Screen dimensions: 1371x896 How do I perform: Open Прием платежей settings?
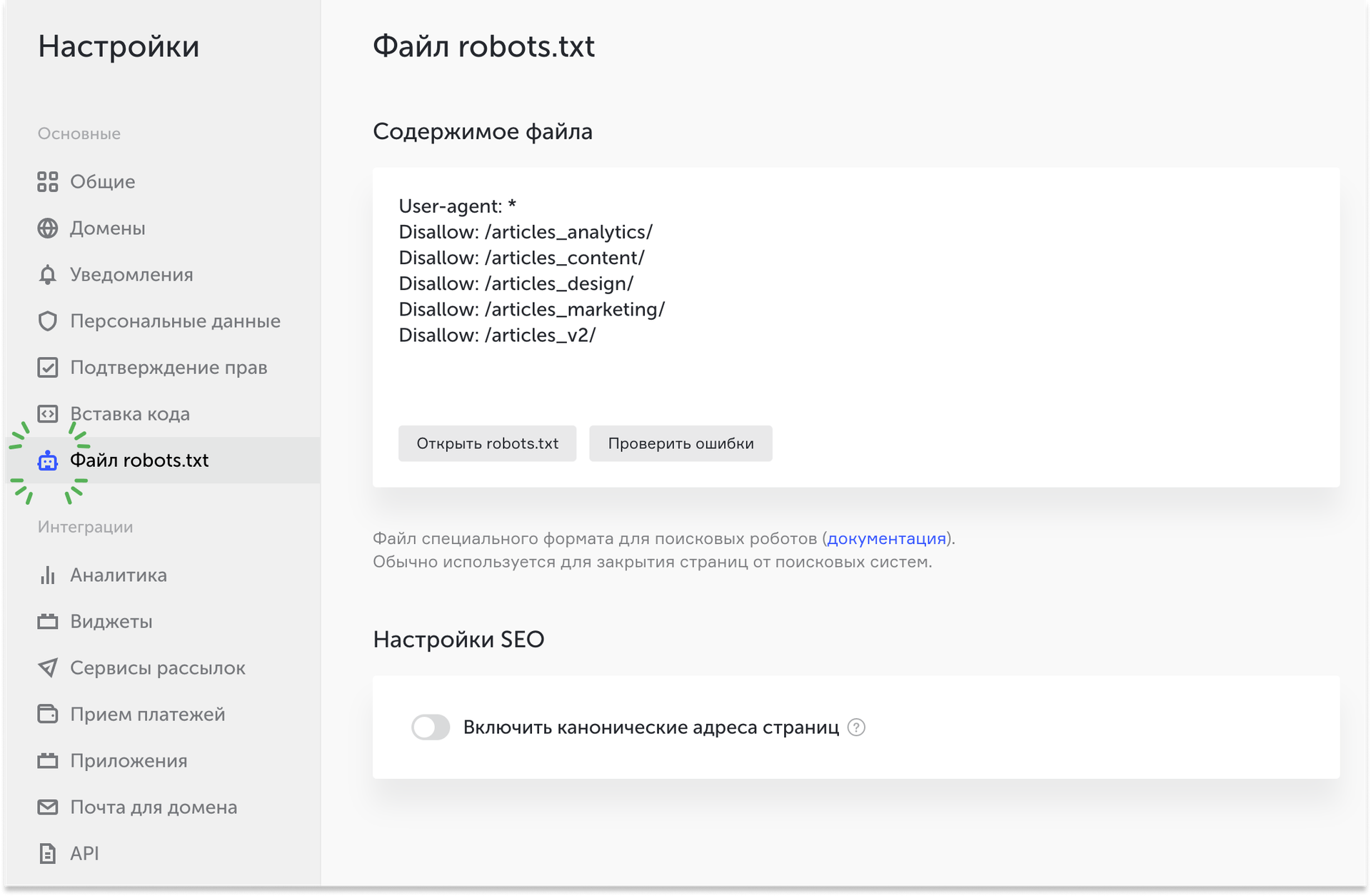pos(163,715)
